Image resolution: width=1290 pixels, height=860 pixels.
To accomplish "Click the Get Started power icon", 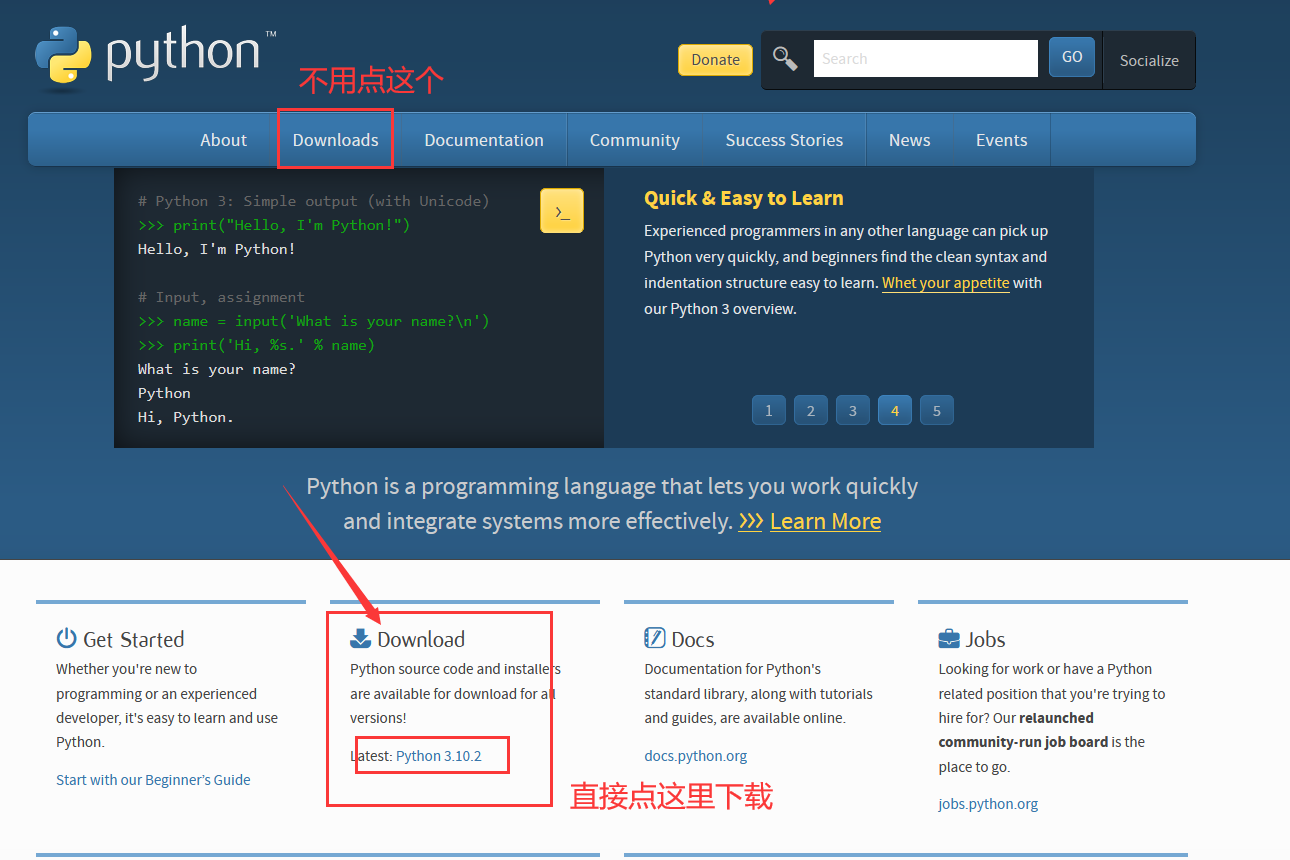I will tap(66, 638).
